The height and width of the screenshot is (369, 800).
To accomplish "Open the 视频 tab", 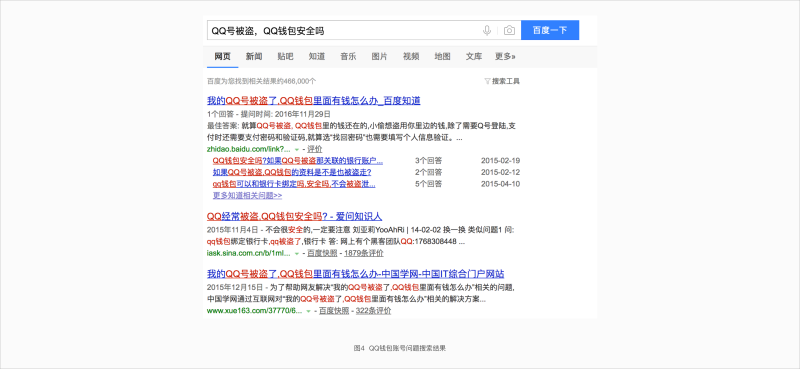I will point(411,57).
